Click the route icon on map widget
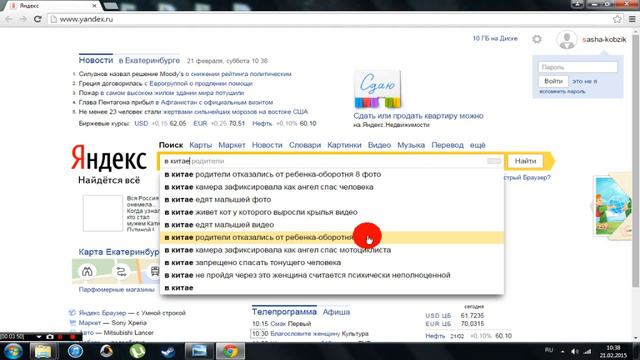Screen dimensions: 640x360 point(121,271)
